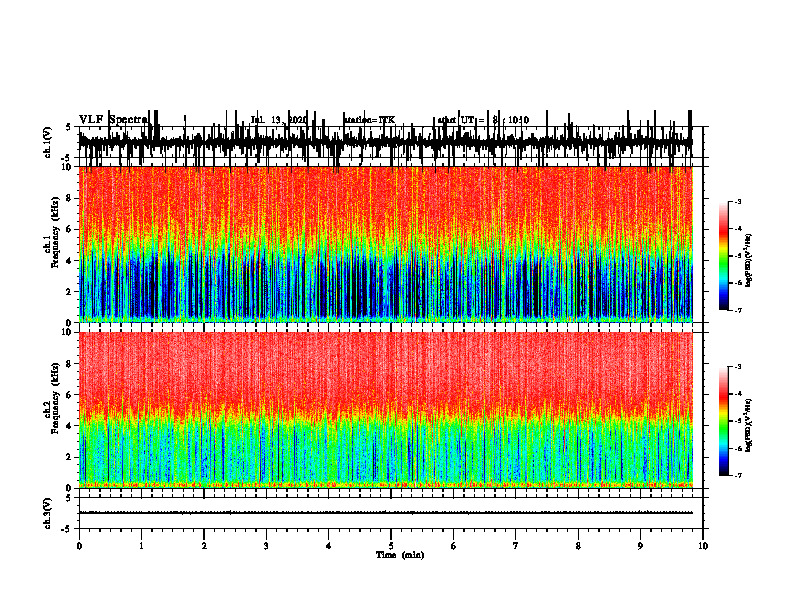Click the 'station=ITK' header label
The width and height of the screenshot is (792, 612).
pyautogui.click(x=369, y=120)
